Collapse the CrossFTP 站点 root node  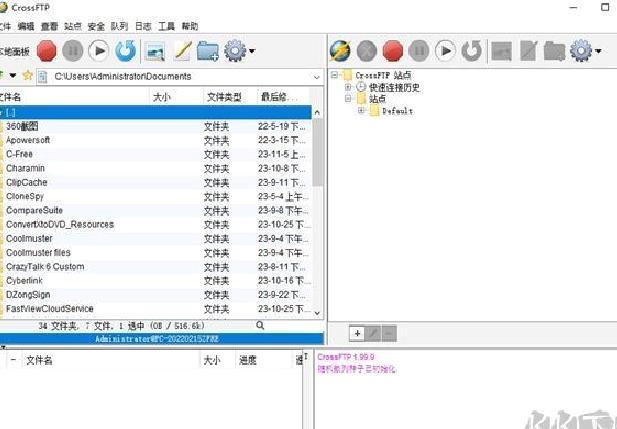[334, 75]
